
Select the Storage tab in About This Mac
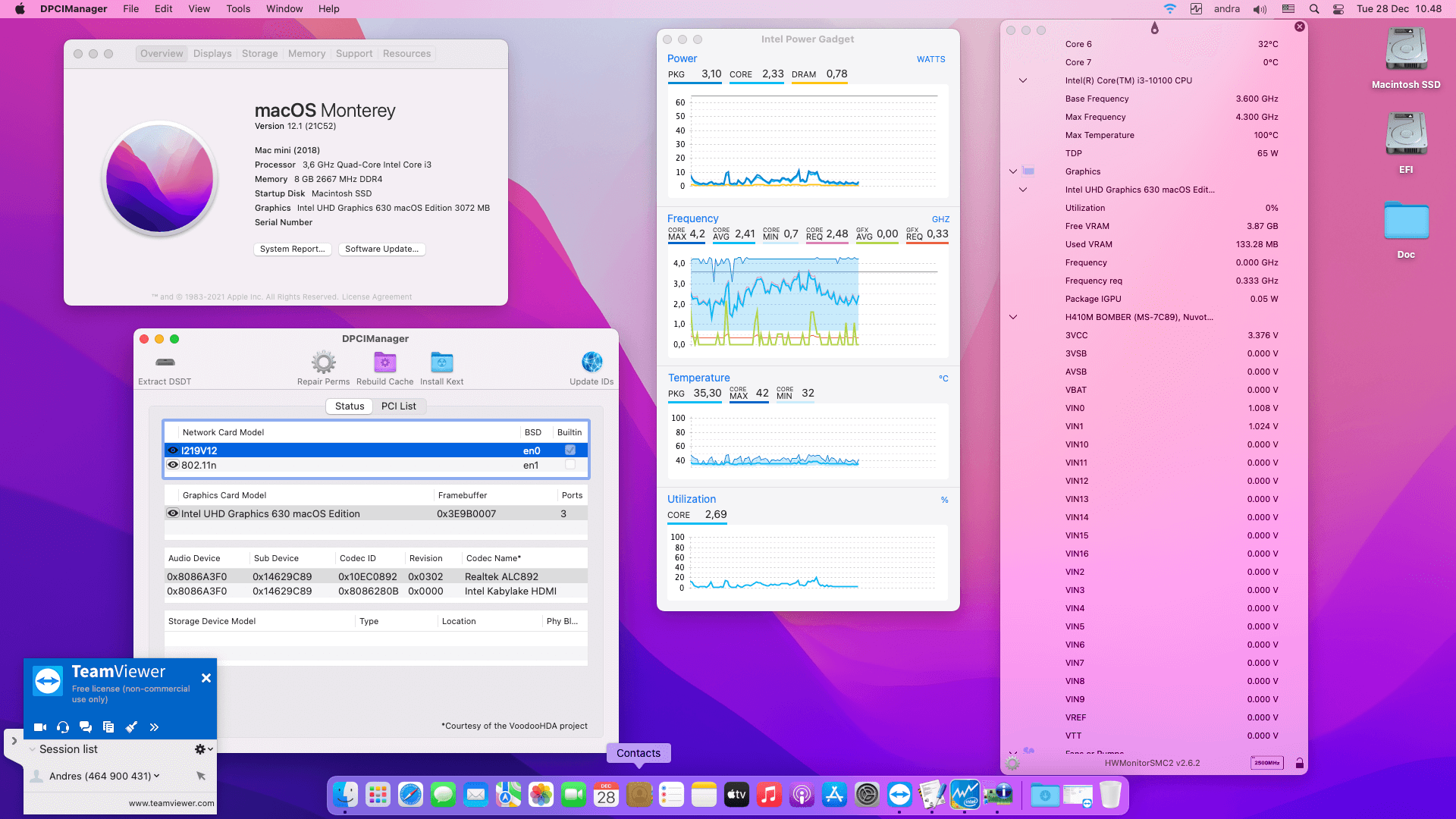point(259,54)
